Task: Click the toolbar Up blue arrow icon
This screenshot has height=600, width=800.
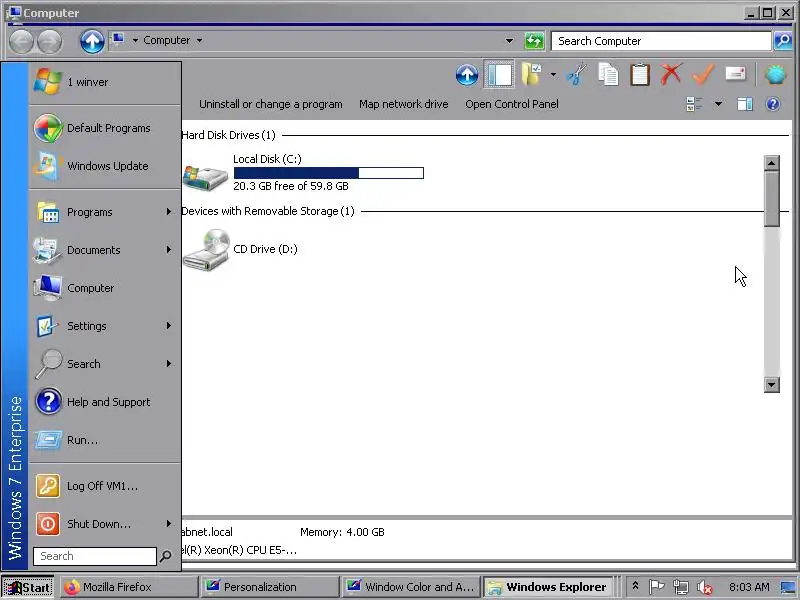Action: 466,75
